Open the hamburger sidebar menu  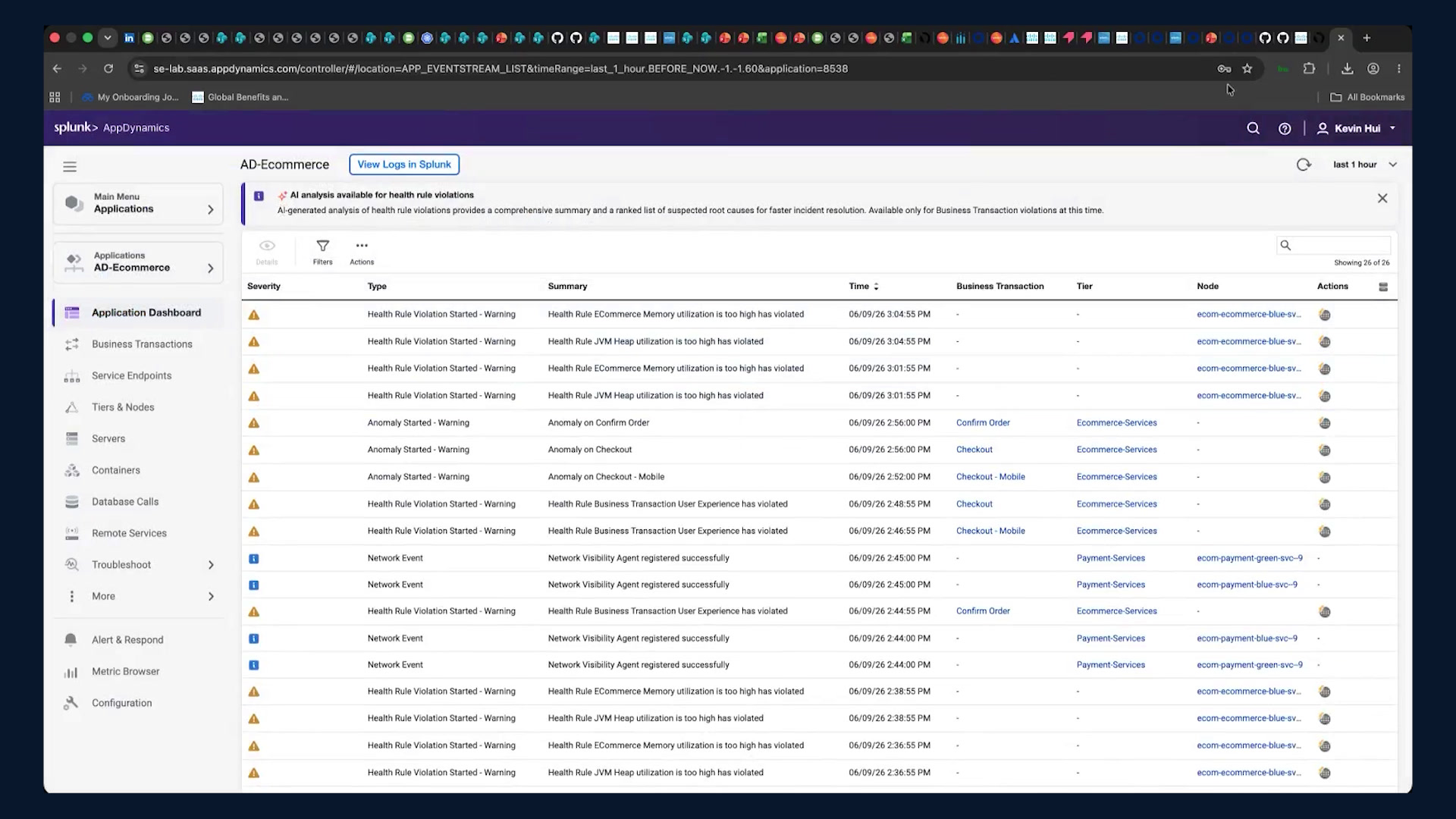(70, 167)
